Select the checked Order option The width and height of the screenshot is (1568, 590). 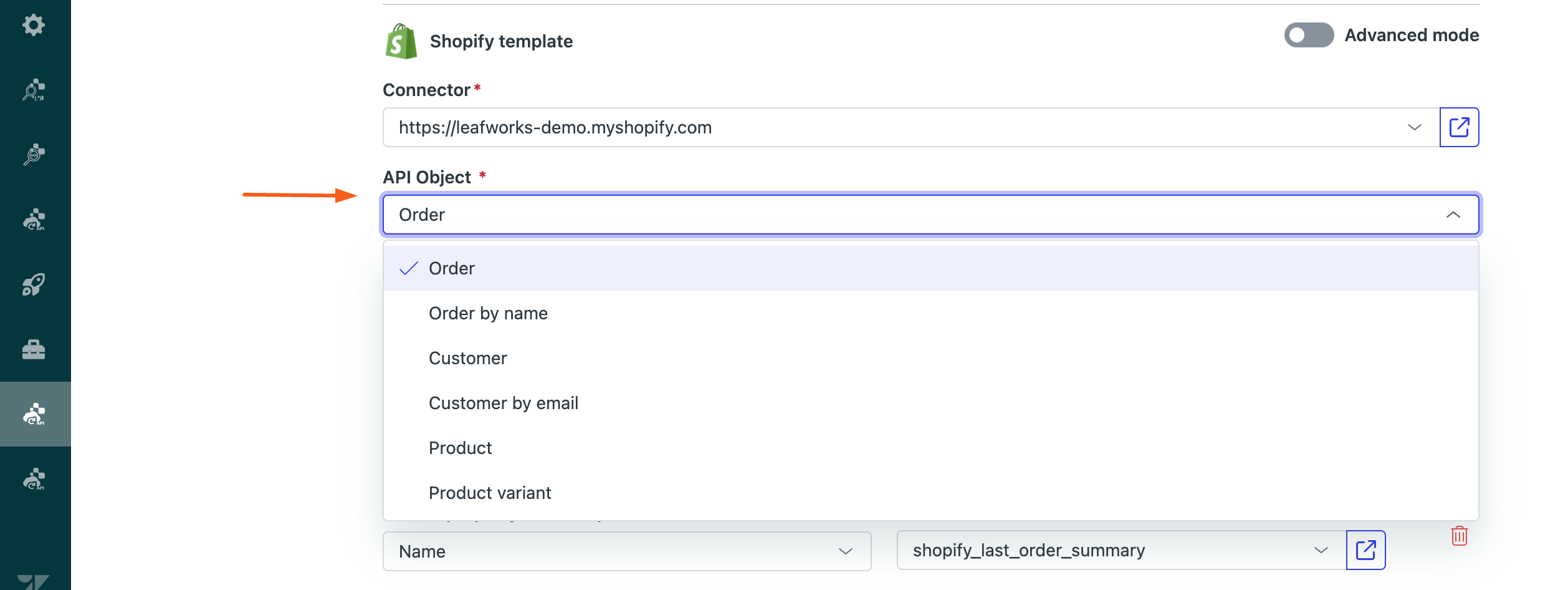coord(931,268)
